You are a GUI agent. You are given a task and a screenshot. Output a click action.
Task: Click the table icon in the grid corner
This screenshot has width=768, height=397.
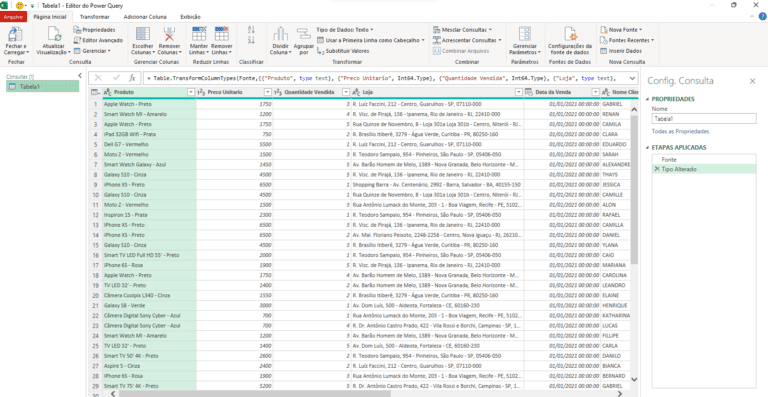coord(95,92)
